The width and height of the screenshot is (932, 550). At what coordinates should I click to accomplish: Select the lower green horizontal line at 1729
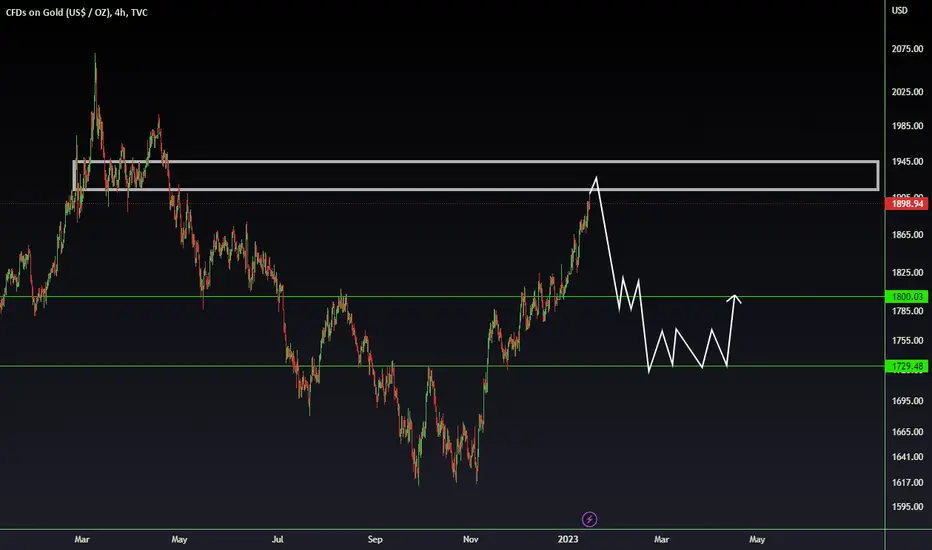[x=442, y=366]
